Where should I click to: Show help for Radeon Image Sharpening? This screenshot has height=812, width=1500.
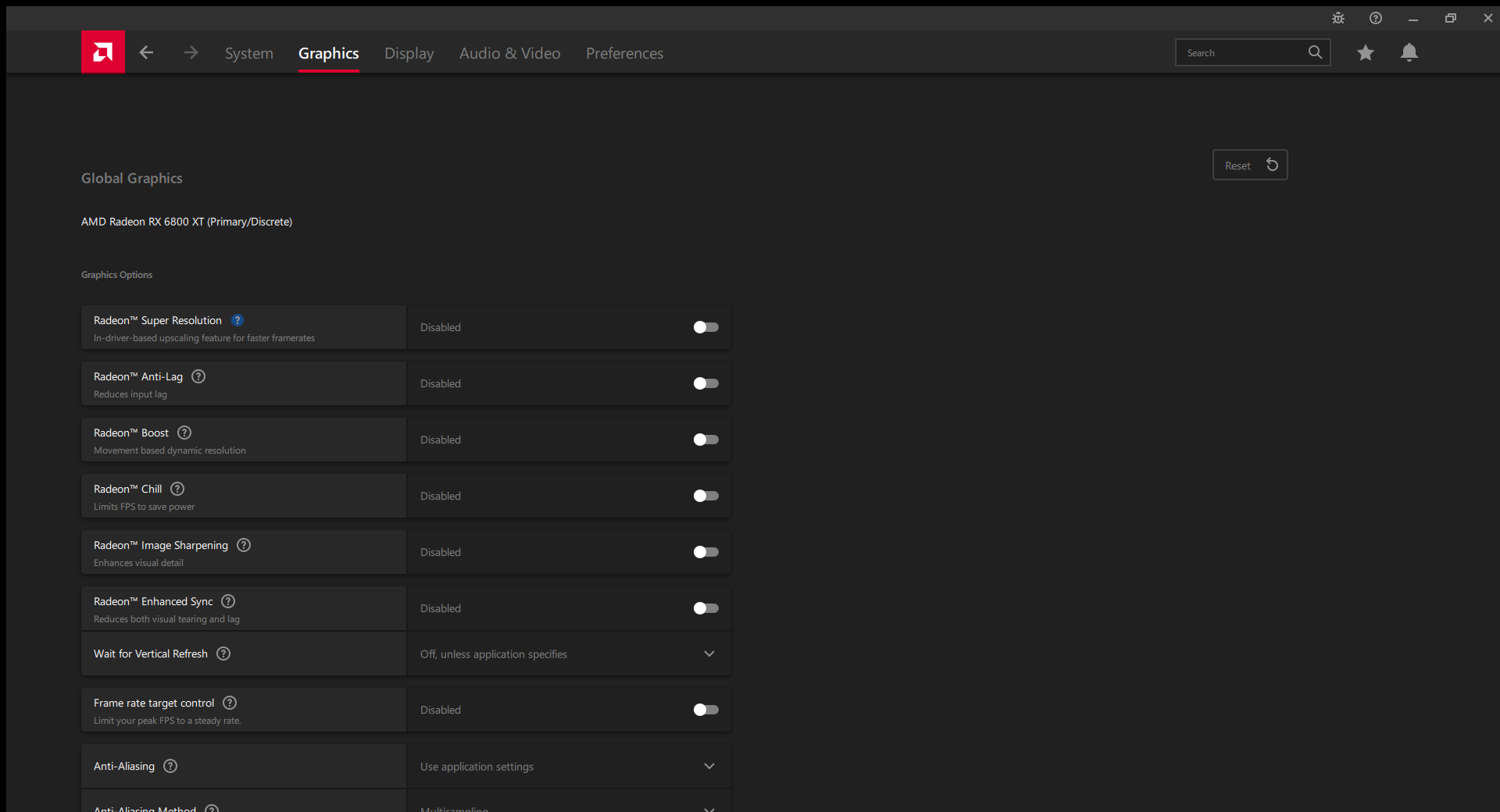point(244,545)
